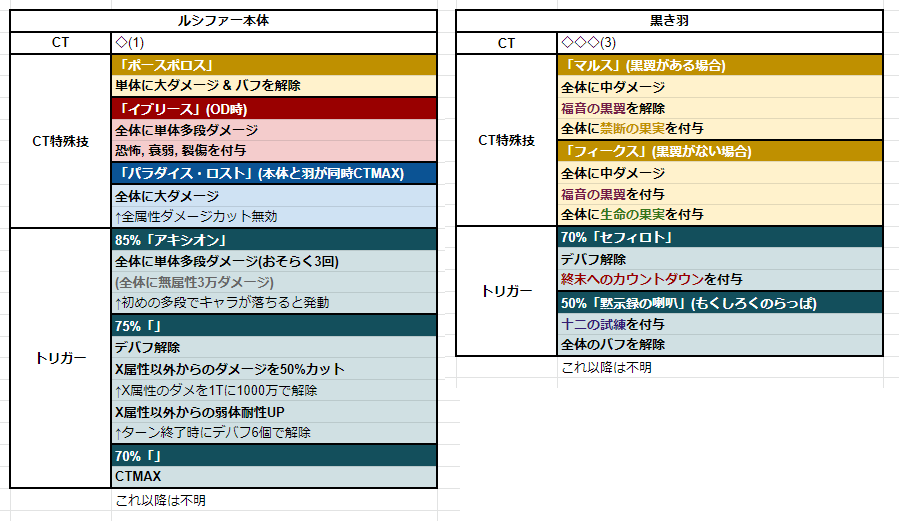Select the 「マルス」(黒翼がある場合) cell

(720, 65)
